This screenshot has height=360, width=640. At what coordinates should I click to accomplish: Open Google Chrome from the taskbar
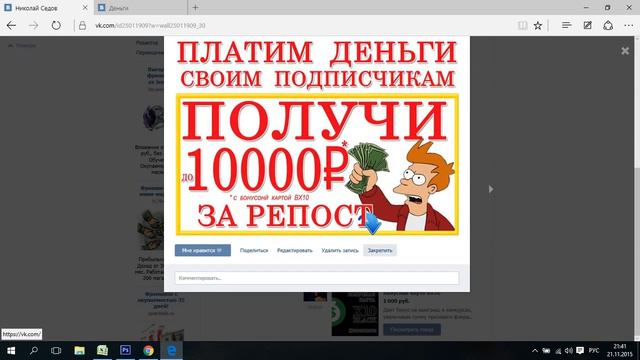point(148,351)
